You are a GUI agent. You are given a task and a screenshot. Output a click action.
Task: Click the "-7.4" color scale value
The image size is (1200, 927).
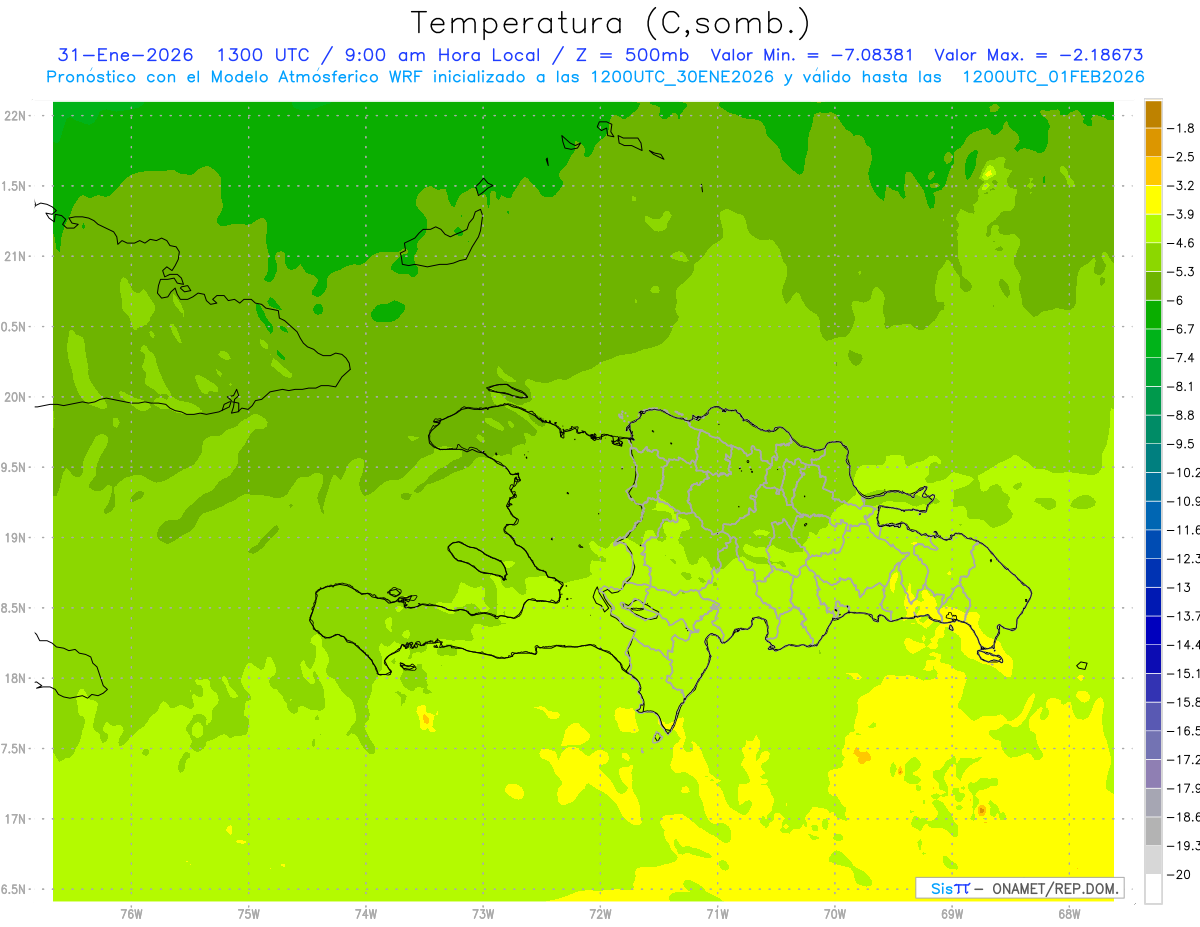pos(1181,358)
